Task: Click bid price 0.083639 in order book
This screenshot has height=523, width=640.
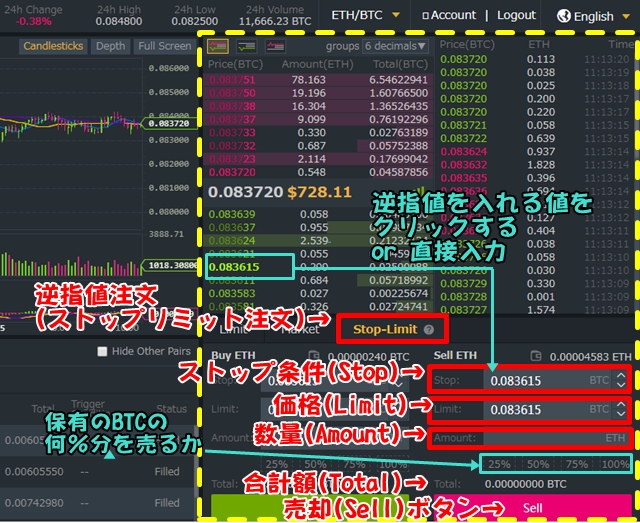Action: (232, 214)
